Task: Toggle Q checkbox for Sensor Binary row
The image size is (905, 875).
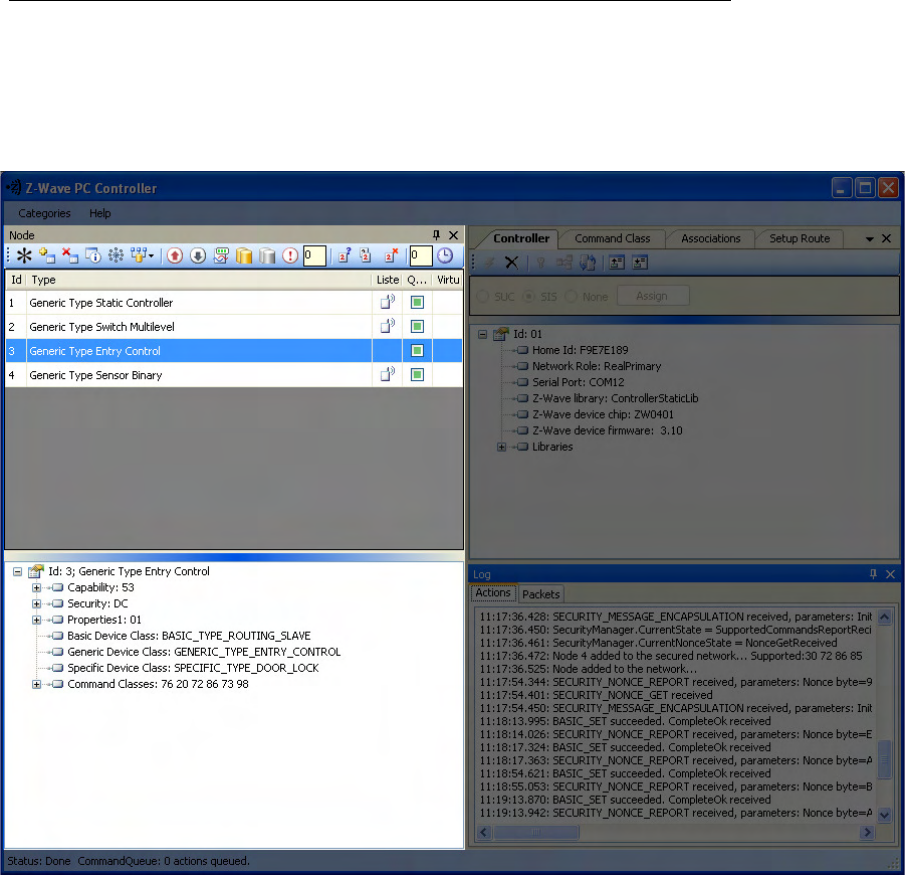Action: point(417,375)
